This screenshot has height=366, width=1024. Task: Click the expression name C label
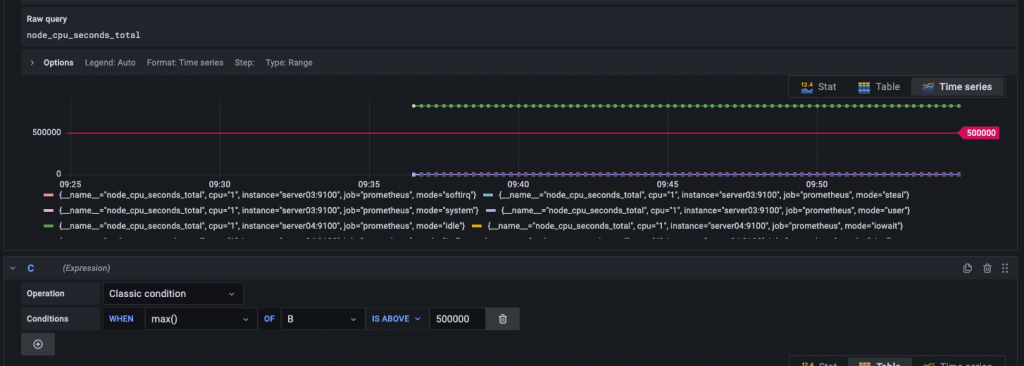pos(30,268)
